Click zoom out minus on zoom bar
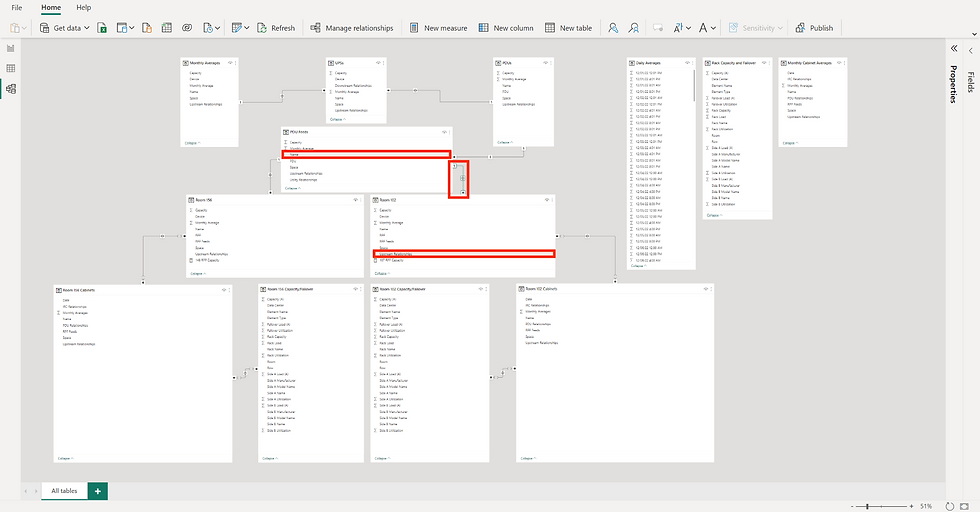 click(x=852, y=506)
